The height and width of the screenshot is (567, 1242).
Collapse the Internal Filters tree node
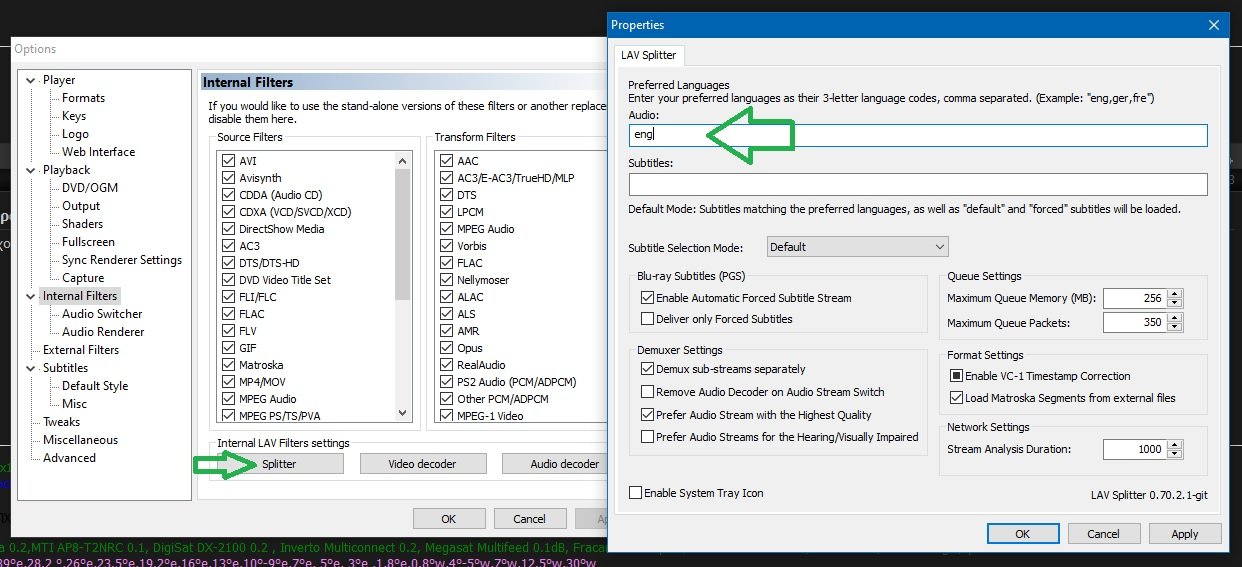pos(31,296)
